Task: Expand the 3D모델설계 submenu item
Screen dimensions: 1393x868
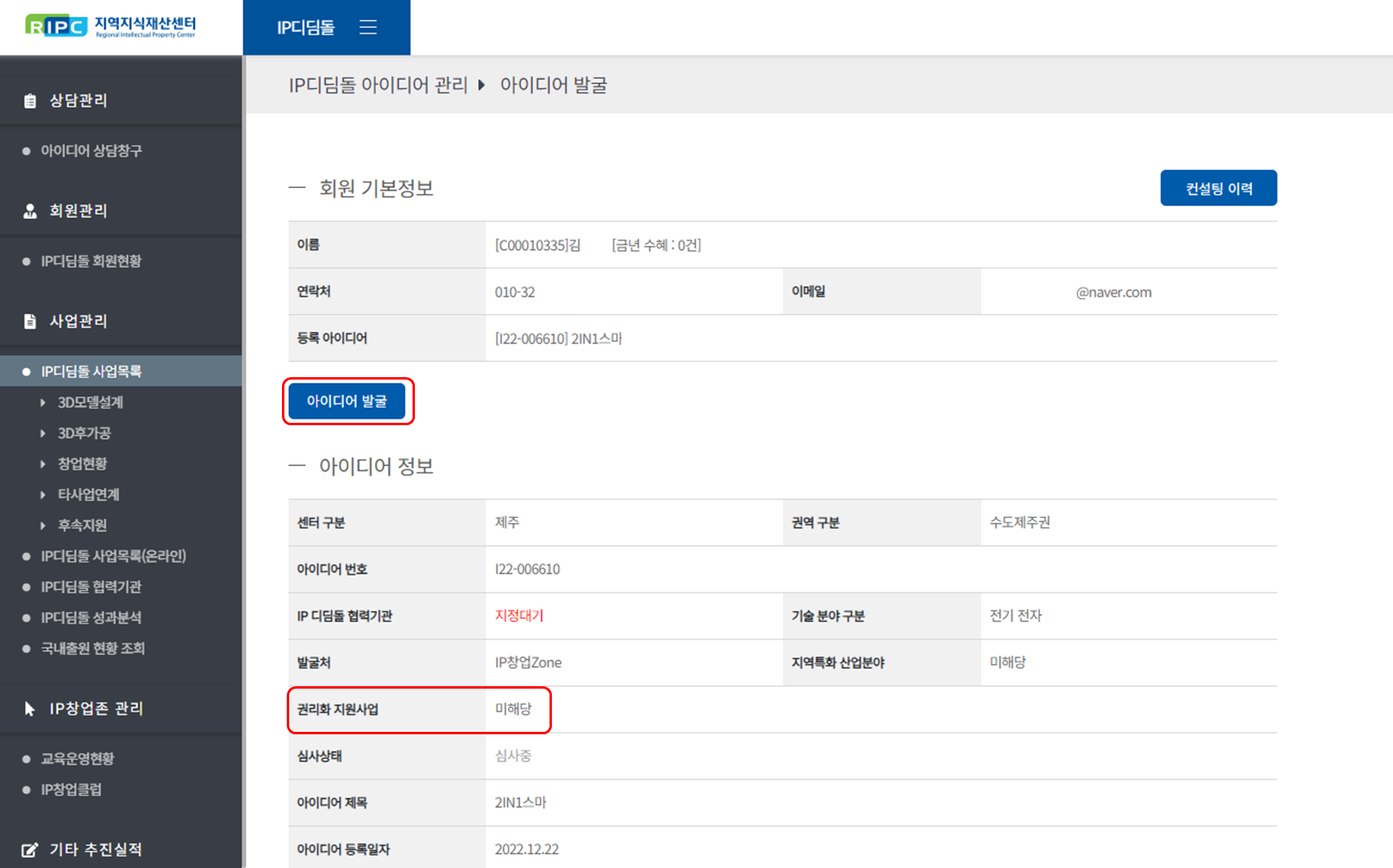Action: pos(90,403)
